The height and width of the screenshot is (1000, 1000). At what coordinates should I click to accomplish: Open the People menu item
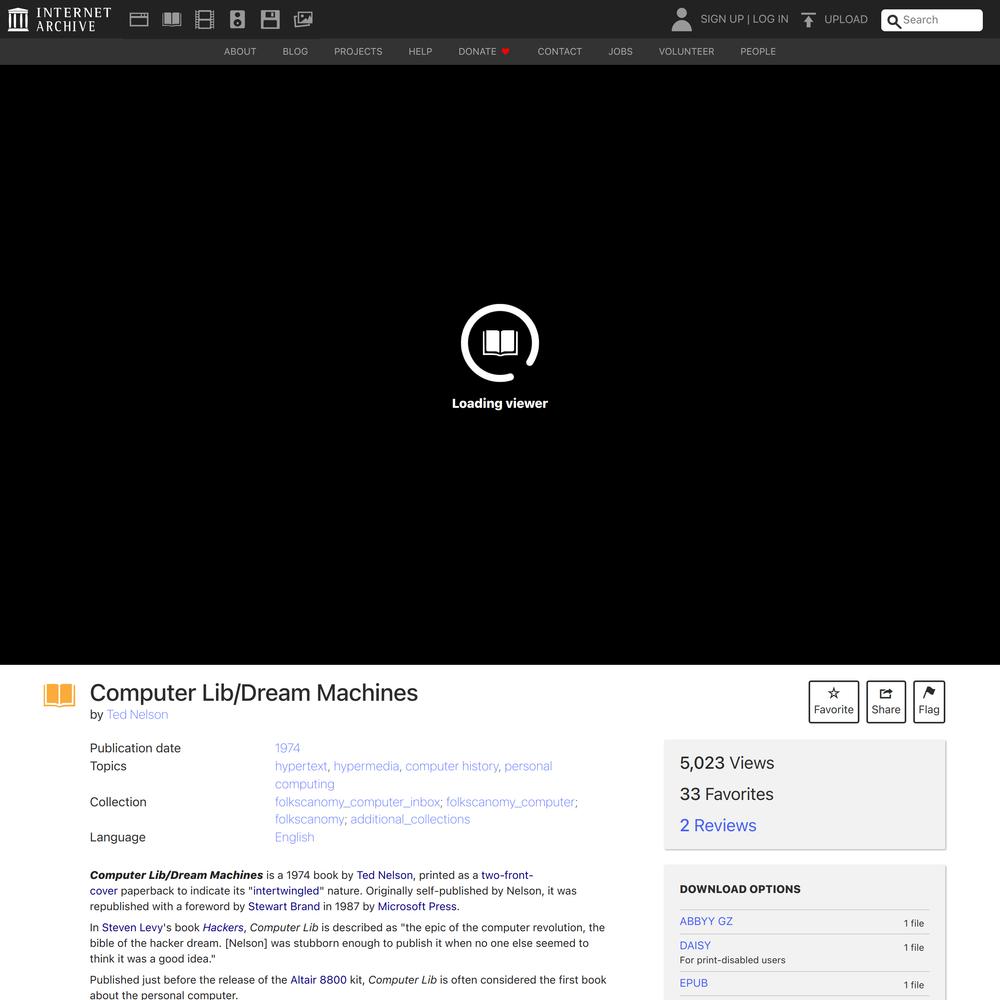pyautogui.click(x=758, y=52)
